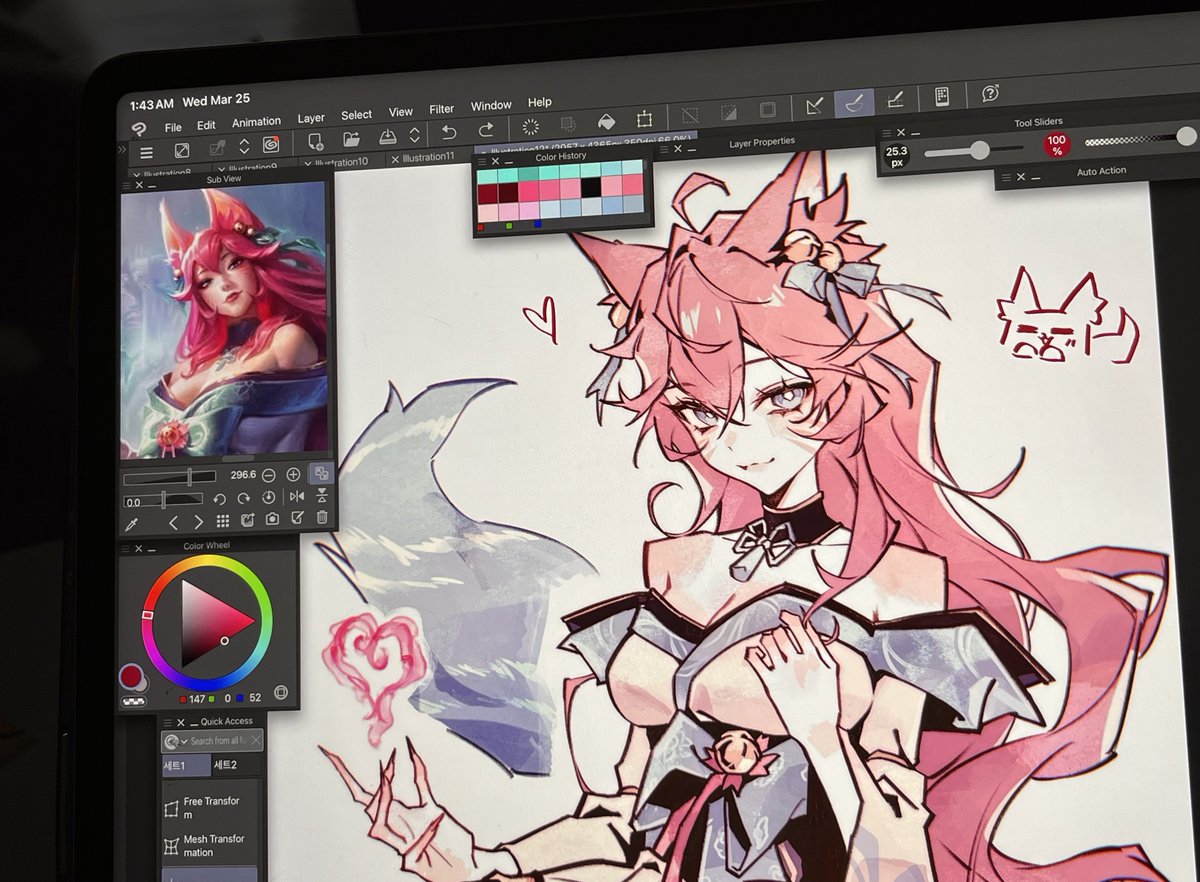Open the Filter menu
This screenshot has width=1200, height=882.
[x=442, y=109]
